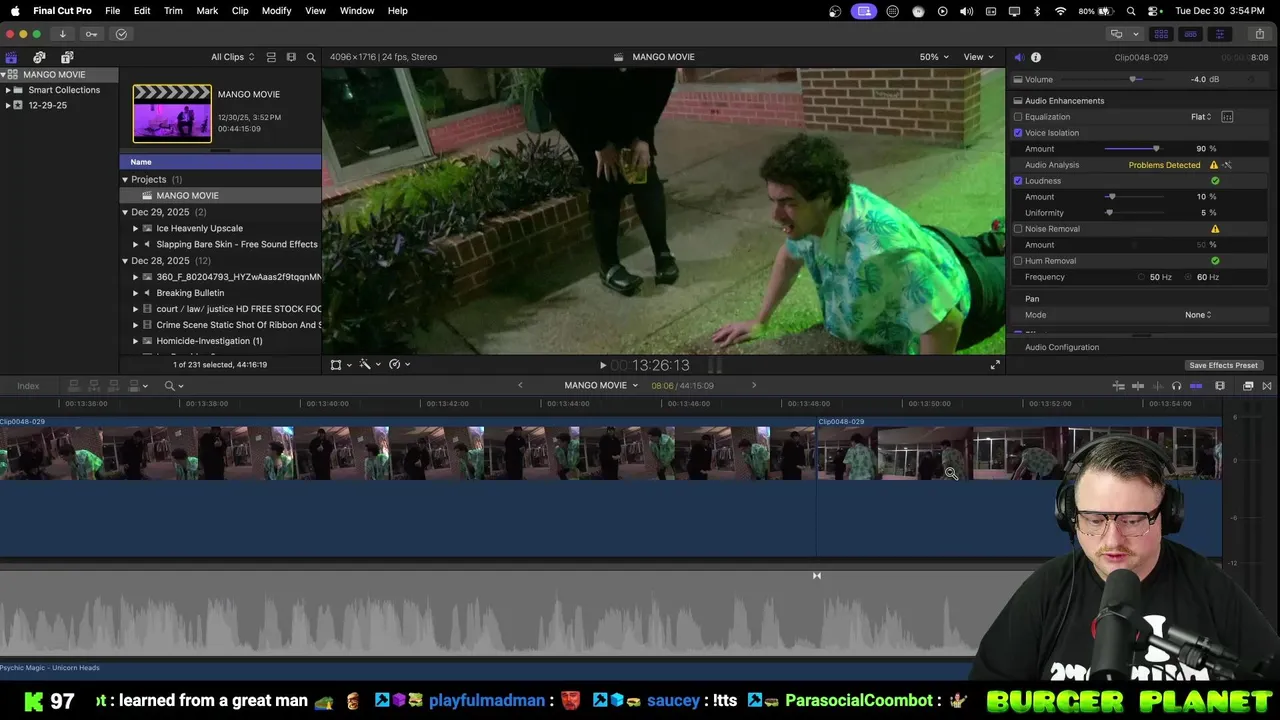Toggle filmstrip or list clip view
Image resolution: width=1280 pixels, height=720 pixels.
[x=271, y=57]
